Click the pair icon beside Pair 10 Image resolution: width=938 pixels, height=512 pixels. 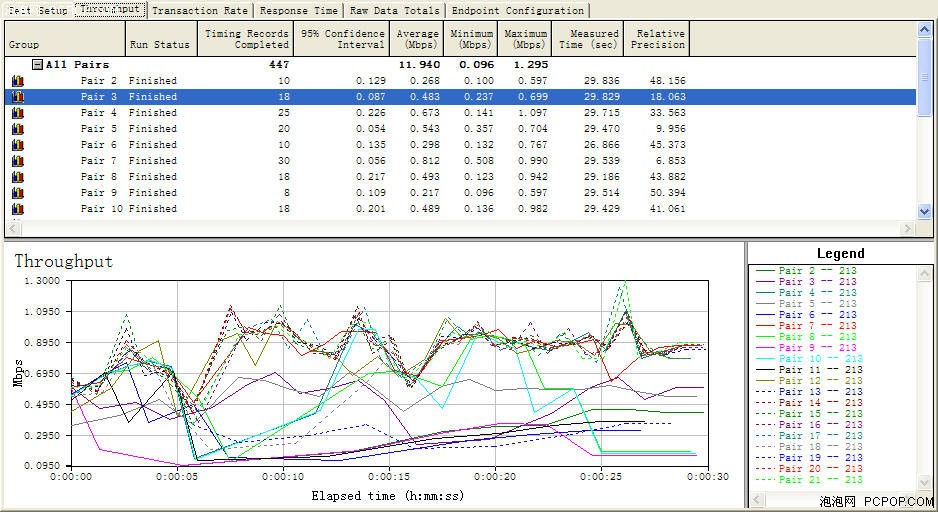point(18,209)
